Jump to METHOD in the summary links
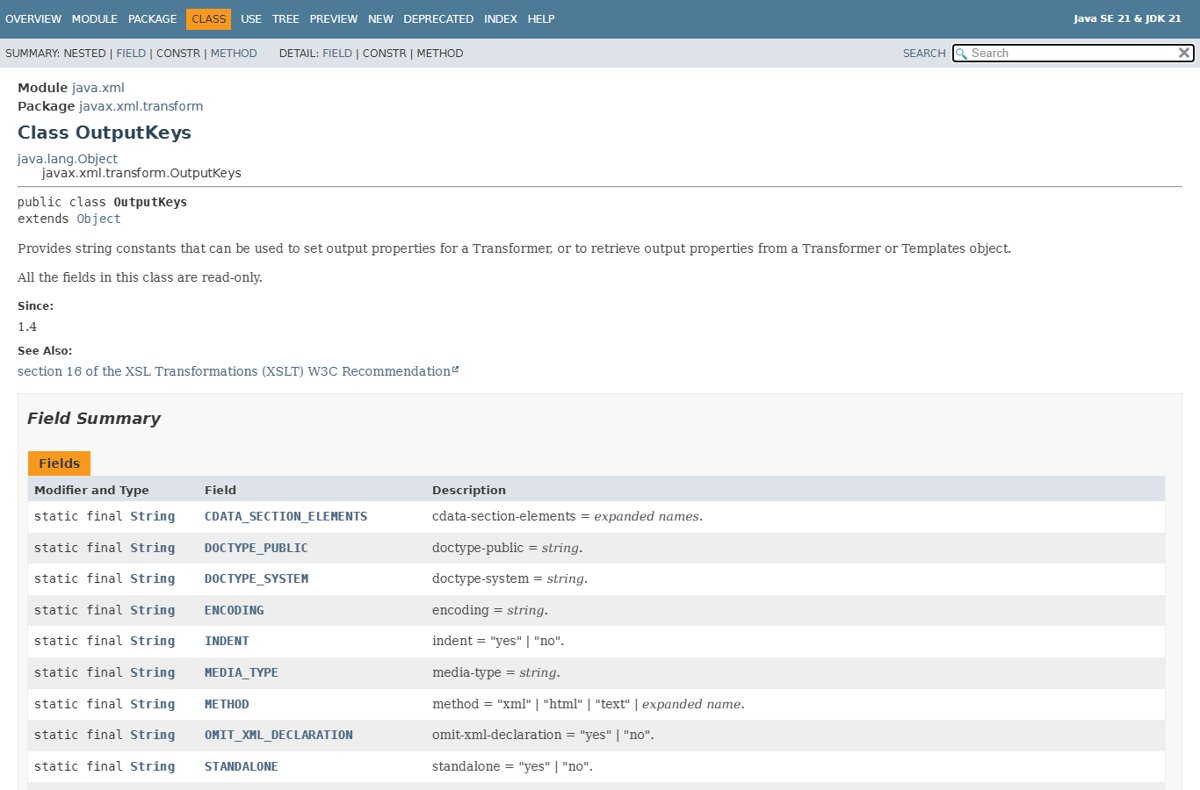 233,53
